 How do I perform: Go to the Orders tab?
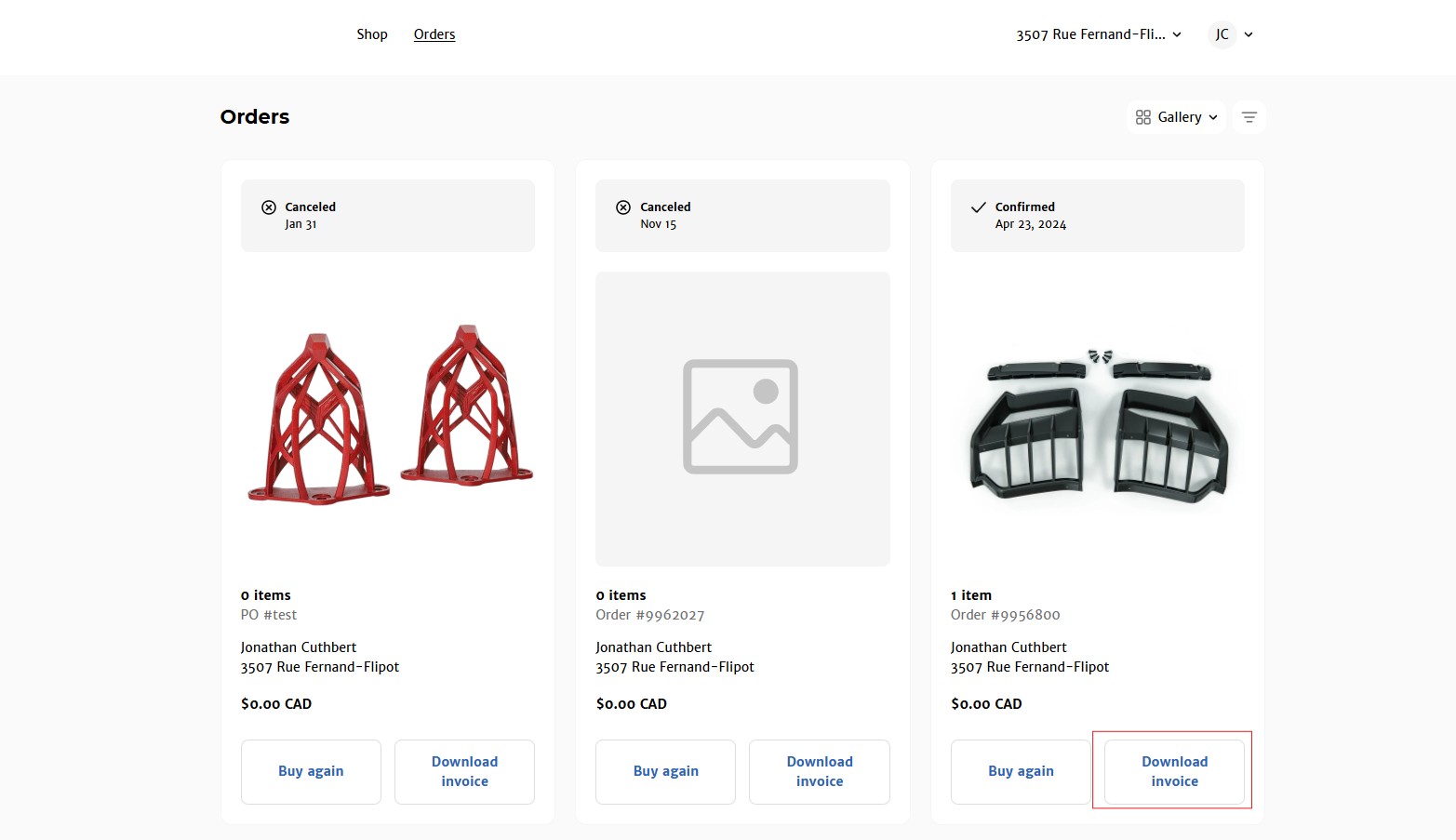tap(434, 34)
